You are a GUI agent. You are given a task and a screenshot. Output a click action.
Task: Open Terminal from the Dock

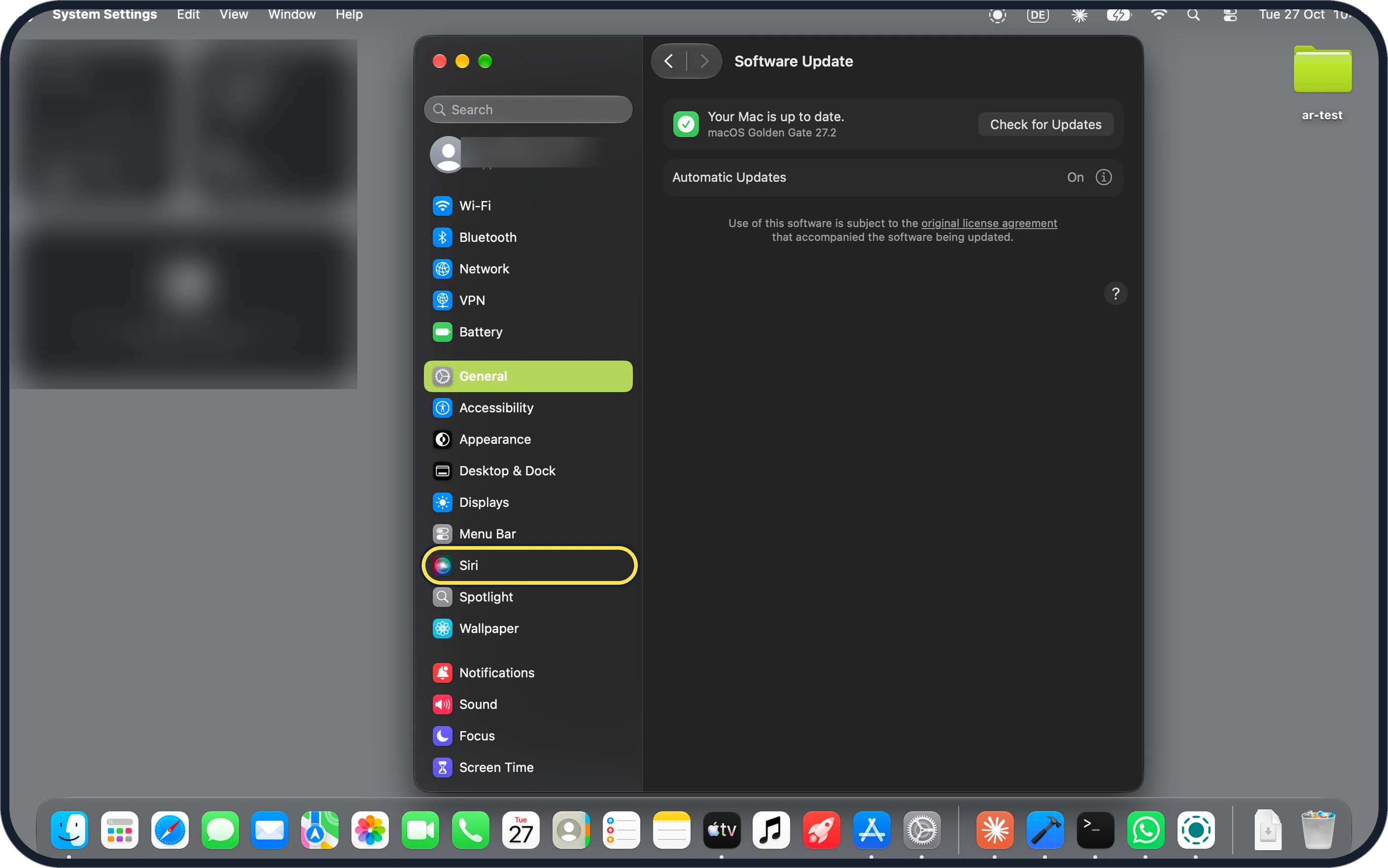click(1095, 830)
